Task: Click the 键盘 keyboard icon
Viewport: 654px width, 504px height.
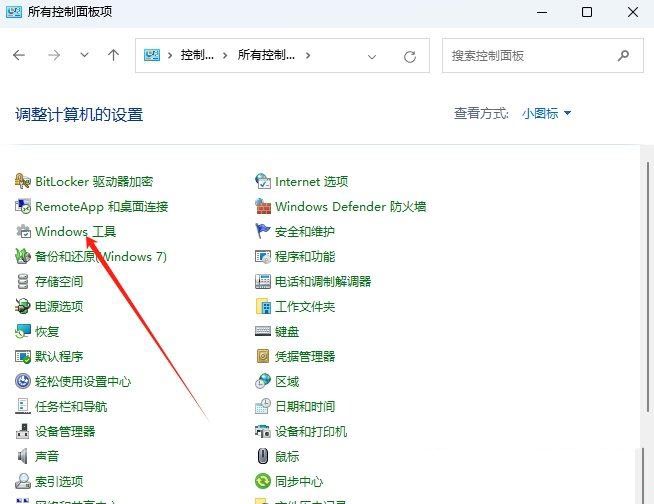Action: 263,331
